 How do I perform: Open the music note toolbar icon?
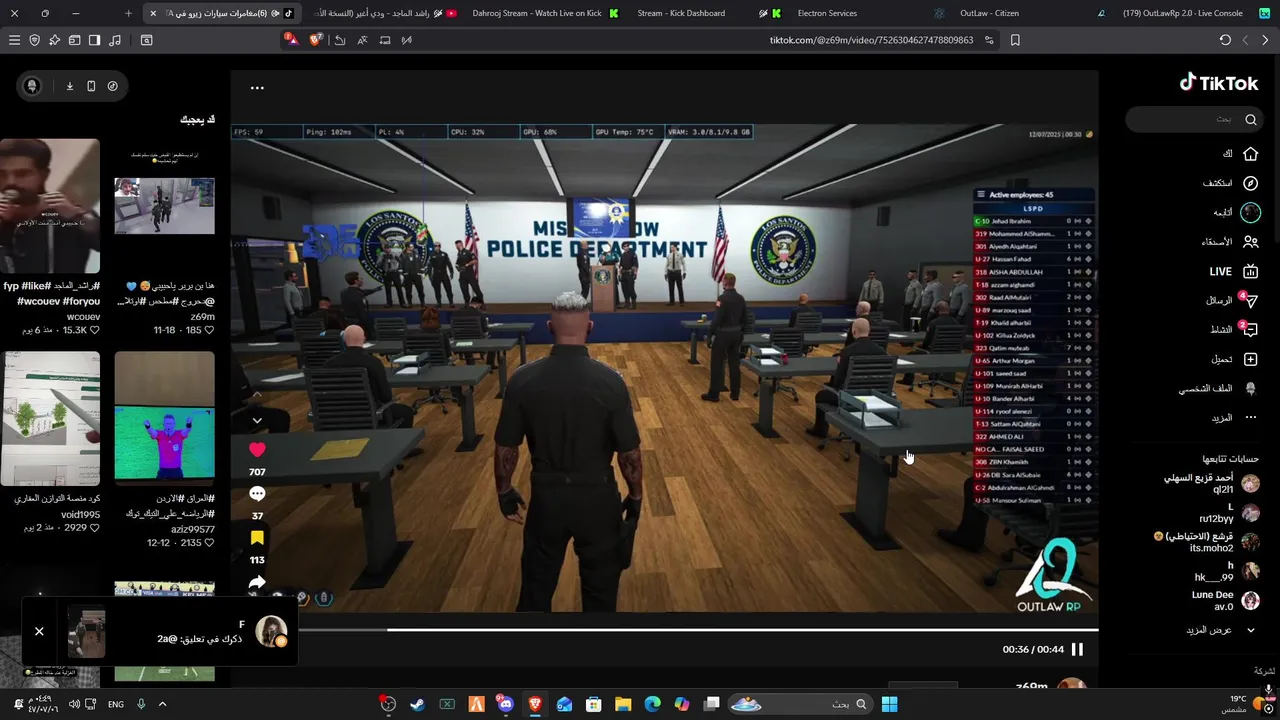point(115,40)
